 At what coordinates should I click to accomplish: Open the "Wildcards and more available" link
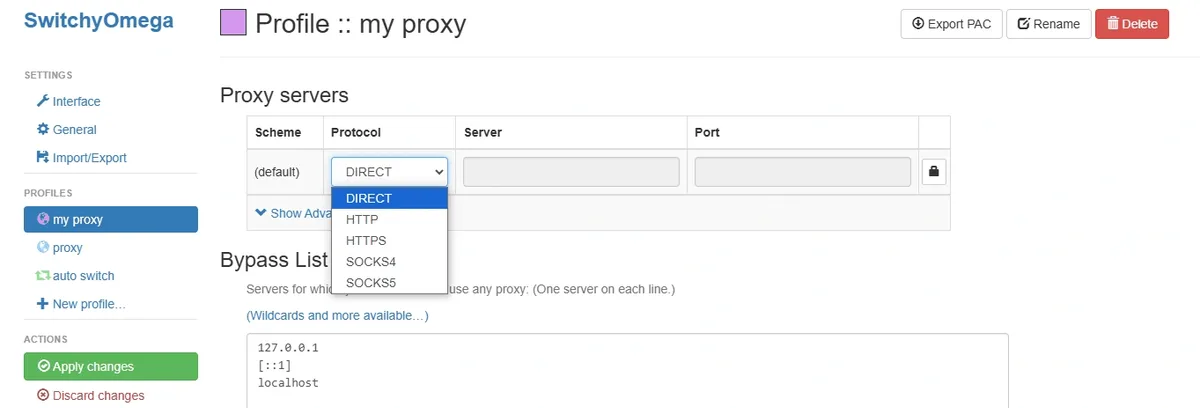(x=337, y=315)
